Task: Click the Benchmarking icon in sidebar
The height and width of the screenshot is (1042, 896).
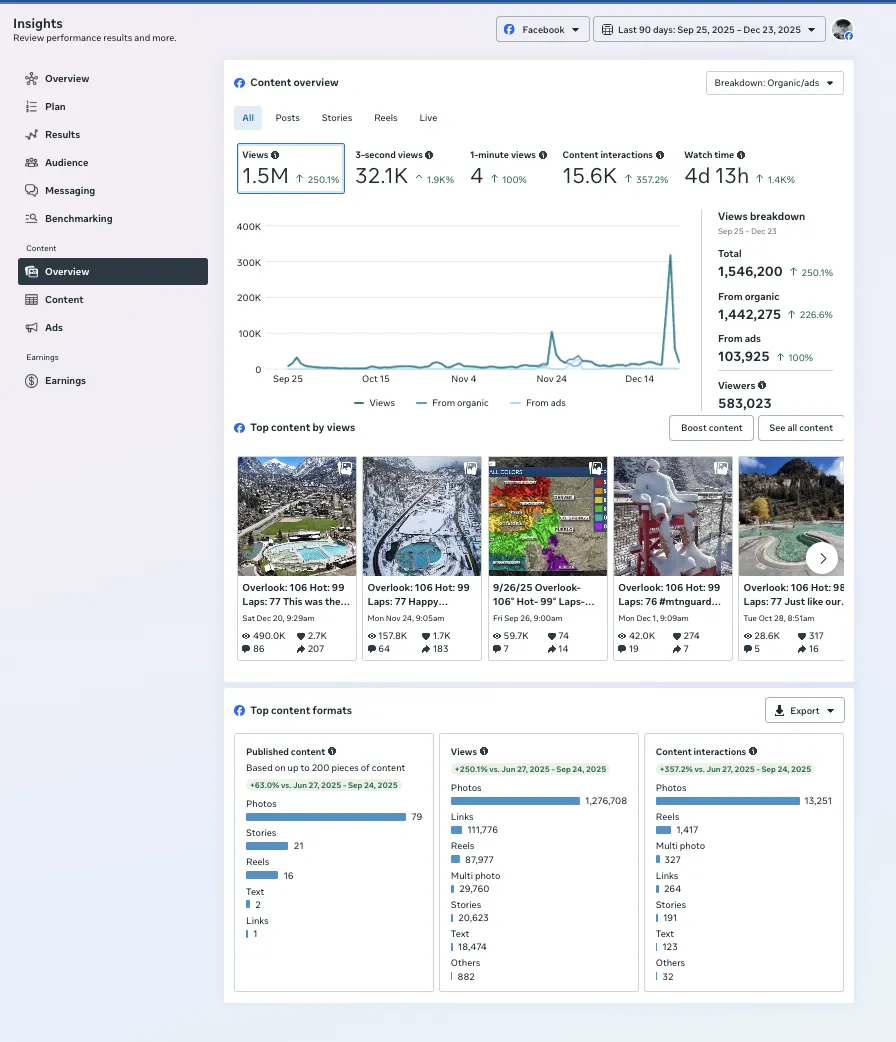Action: point(32,219)
